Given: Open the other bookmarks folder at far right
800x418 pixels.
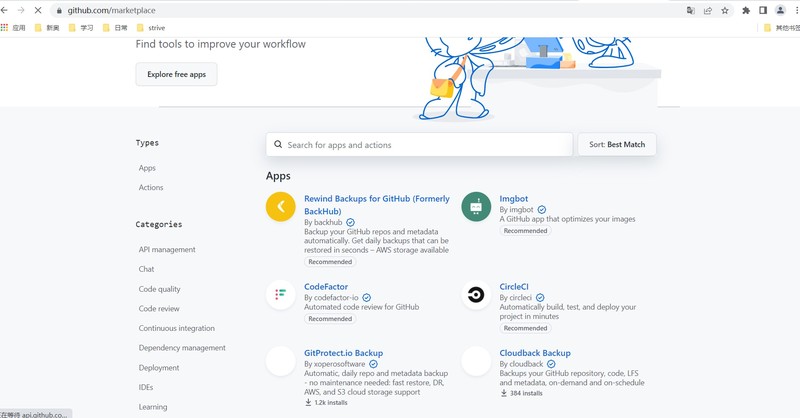Looking at the screenshot, I should tap(781, 28).
